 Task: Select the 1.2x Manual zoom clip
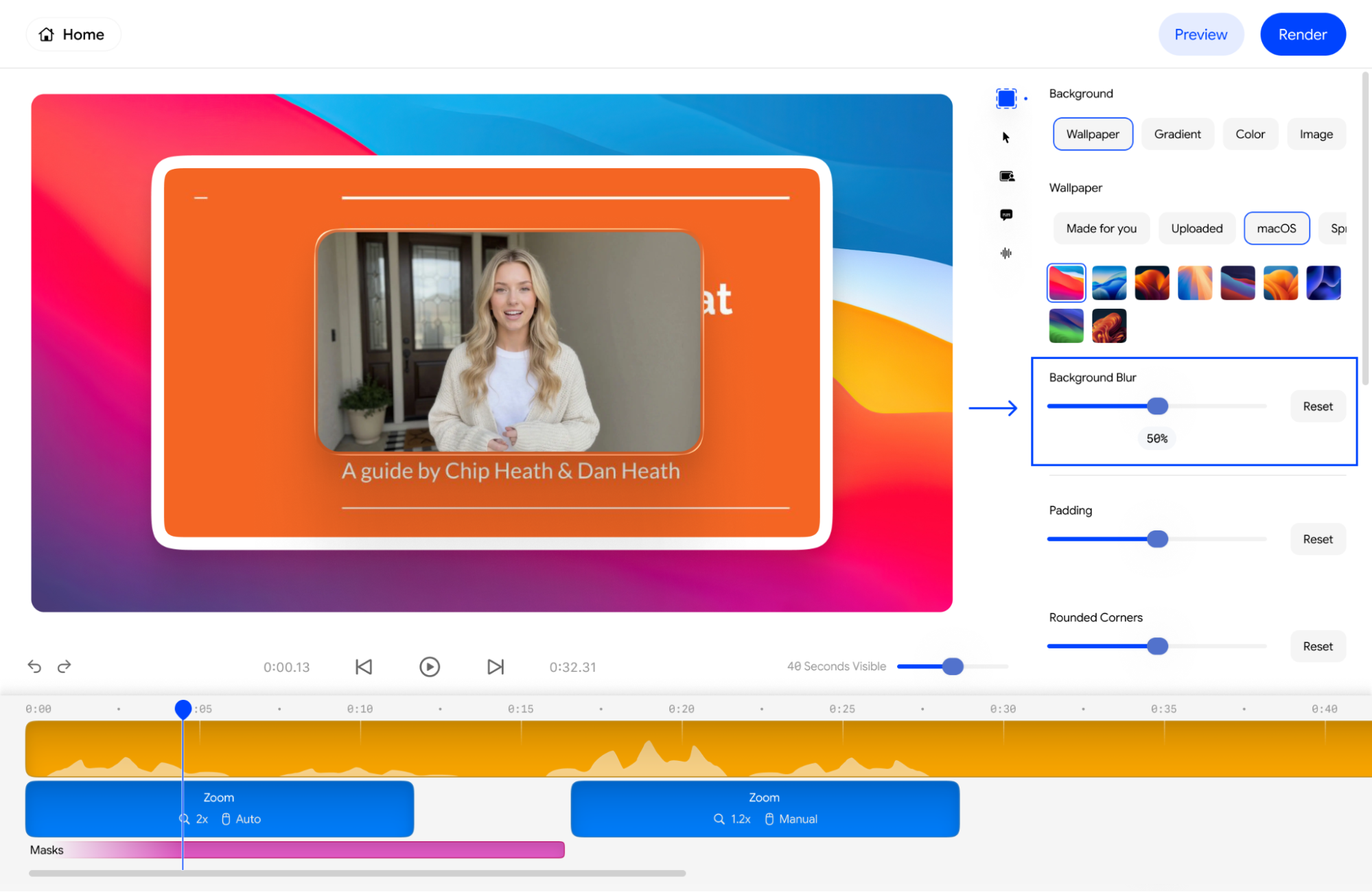click(x=765, y=808)
